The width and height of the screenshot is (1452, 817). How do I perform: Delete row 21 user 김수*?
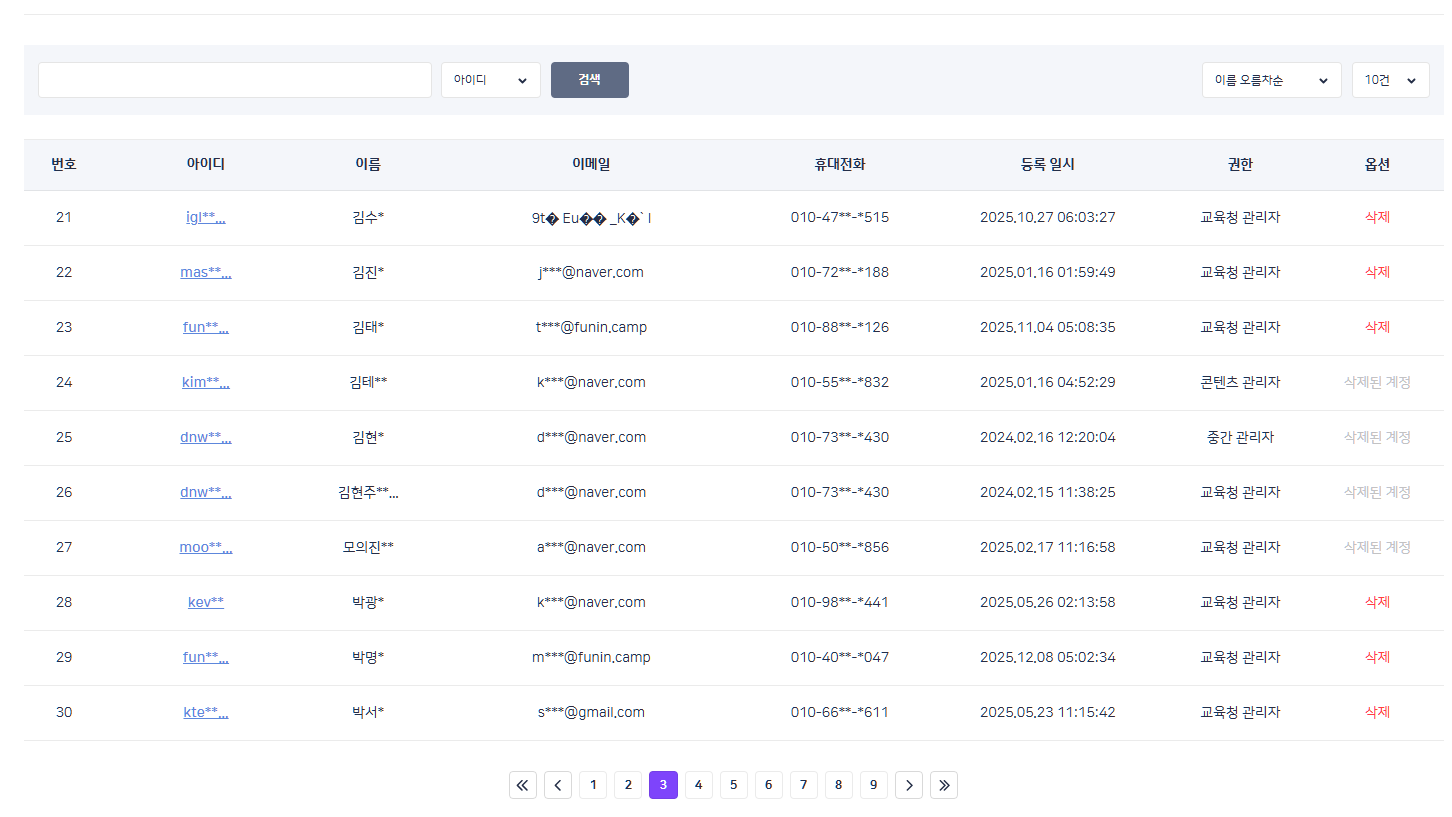pos(1377,217)
